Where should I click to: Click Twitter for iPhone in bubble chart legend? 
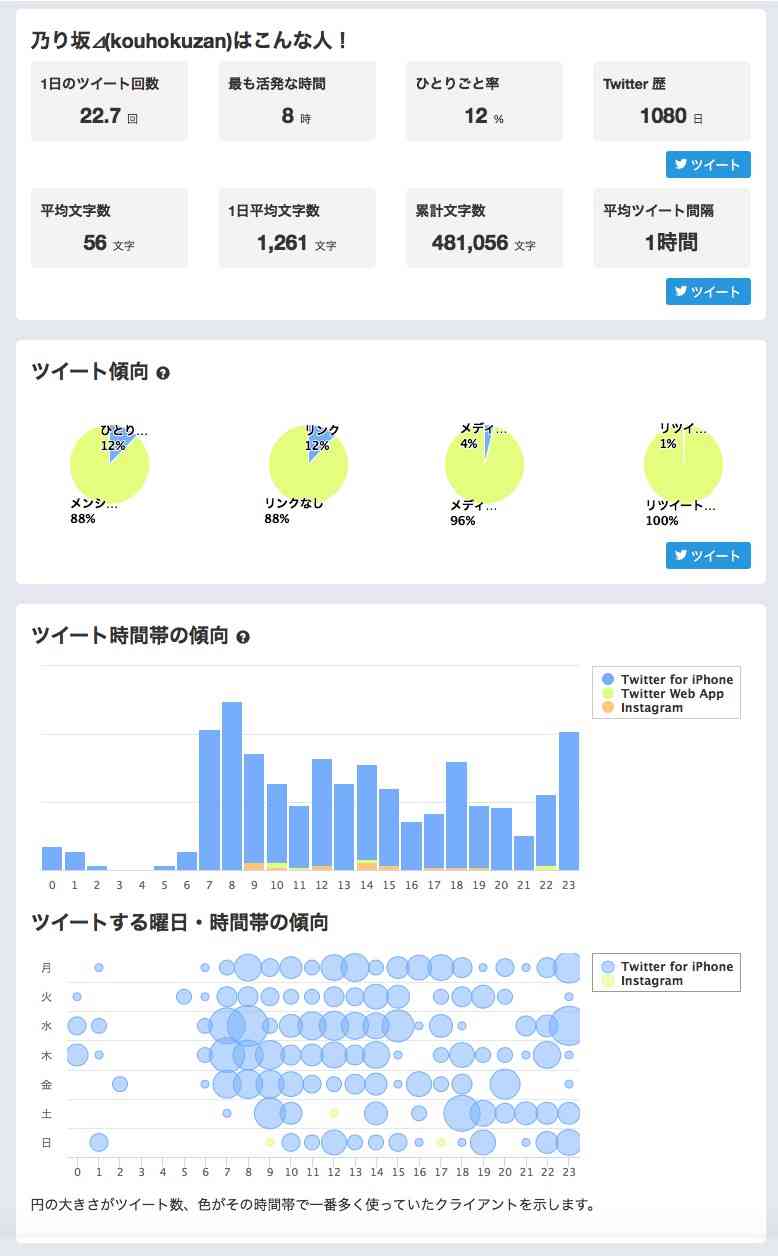pos(676,967)
